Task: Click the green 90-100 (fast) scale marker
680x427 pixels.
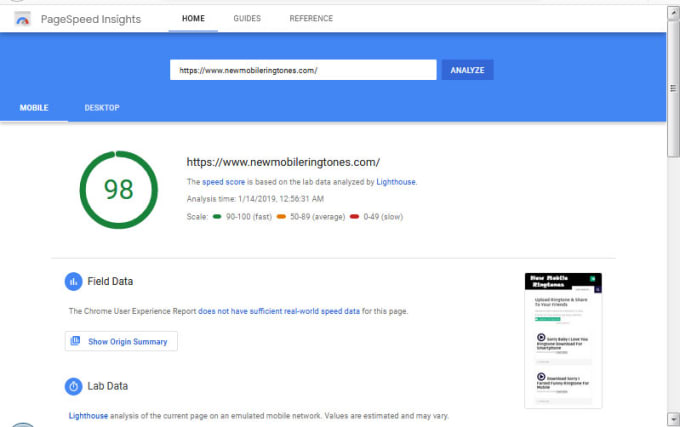Action: (x=217, y=216)
